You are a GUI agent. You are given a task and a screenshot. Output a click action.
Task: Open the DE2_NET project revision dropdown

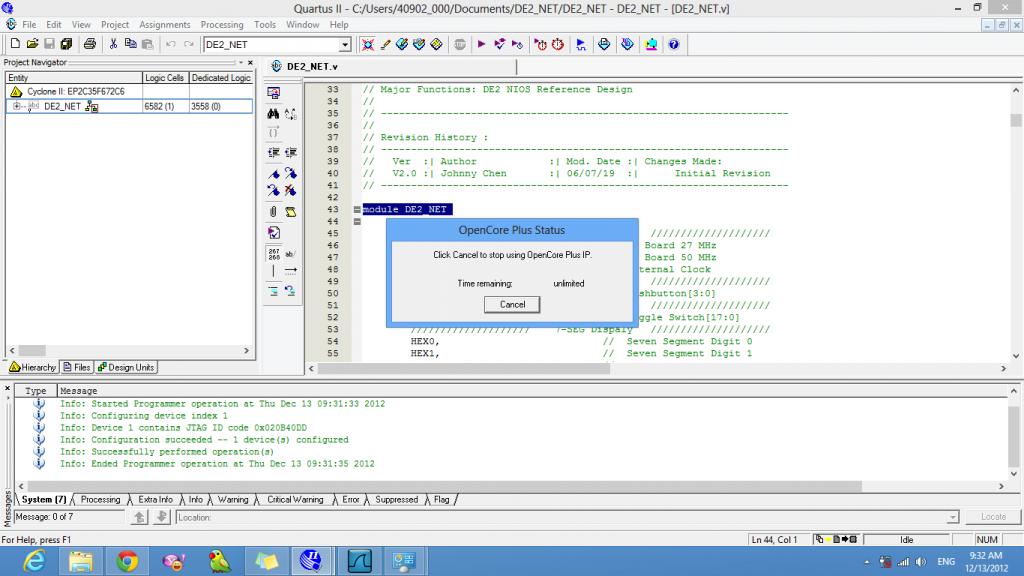(x=345, y=44)
